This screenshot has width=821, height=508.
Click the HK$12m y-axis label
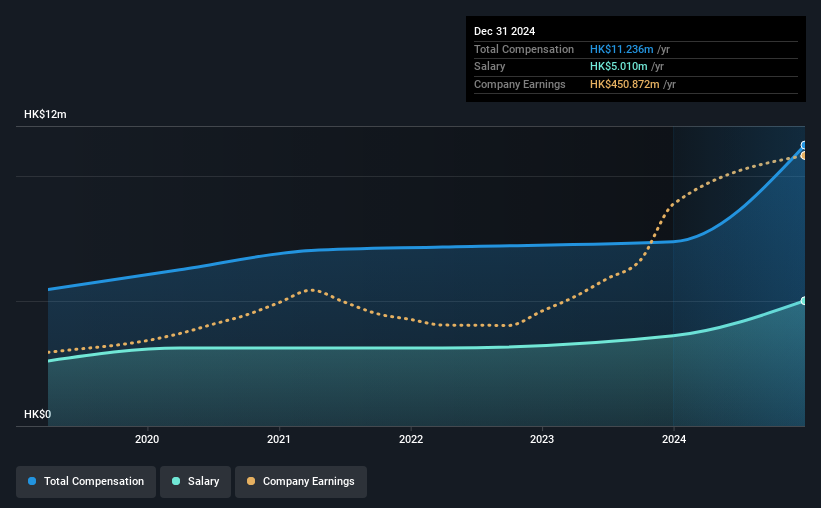pyautogui.click(x=45, y=114)
